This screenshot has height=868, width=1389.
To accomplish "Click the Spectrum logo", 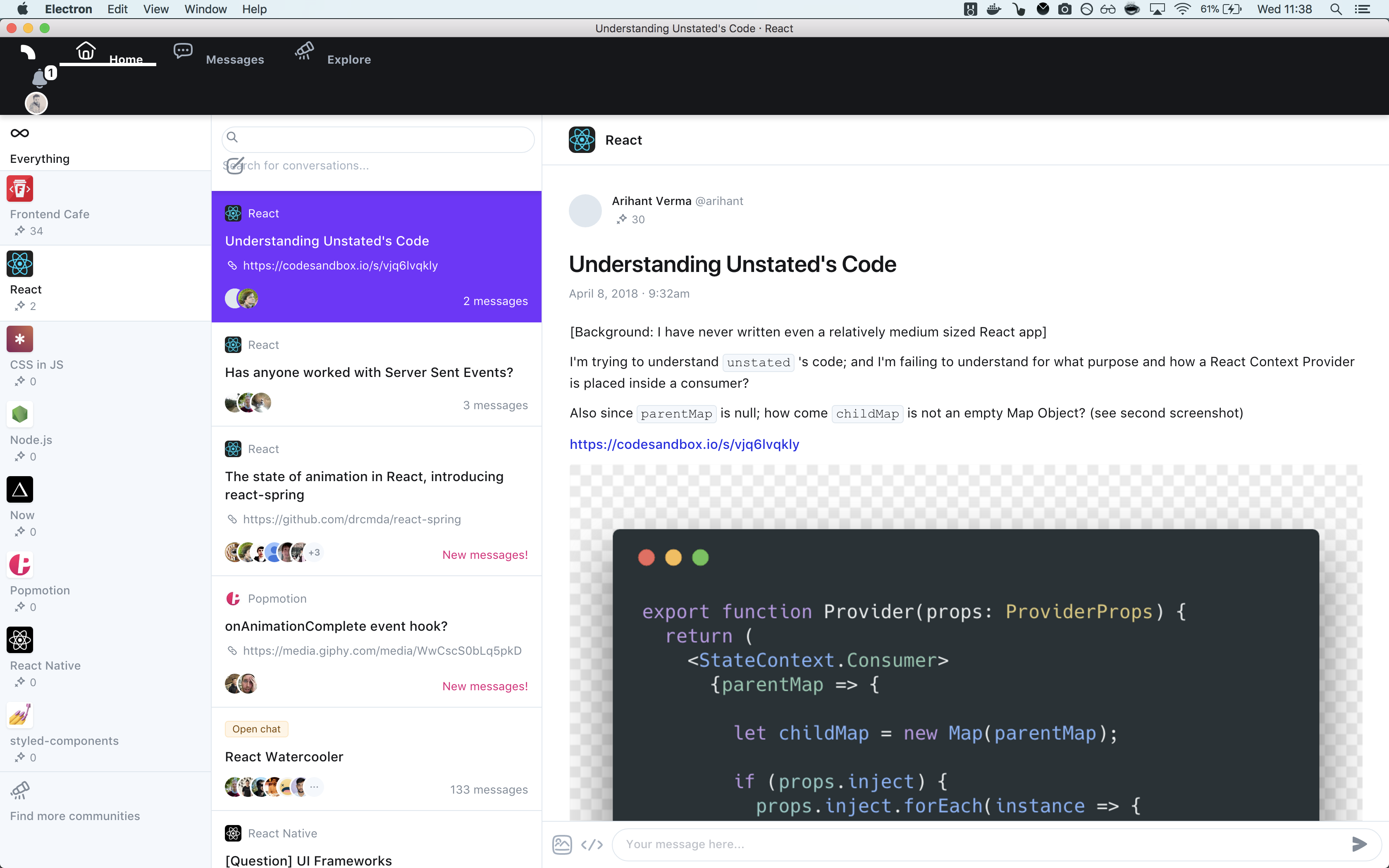I will (28, 52).
